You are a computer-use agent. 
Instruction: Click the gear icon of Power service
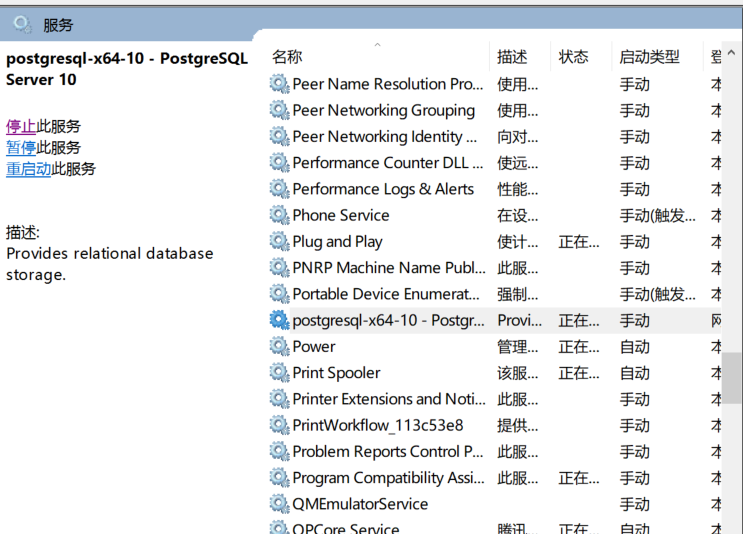[x=280, y=347]
